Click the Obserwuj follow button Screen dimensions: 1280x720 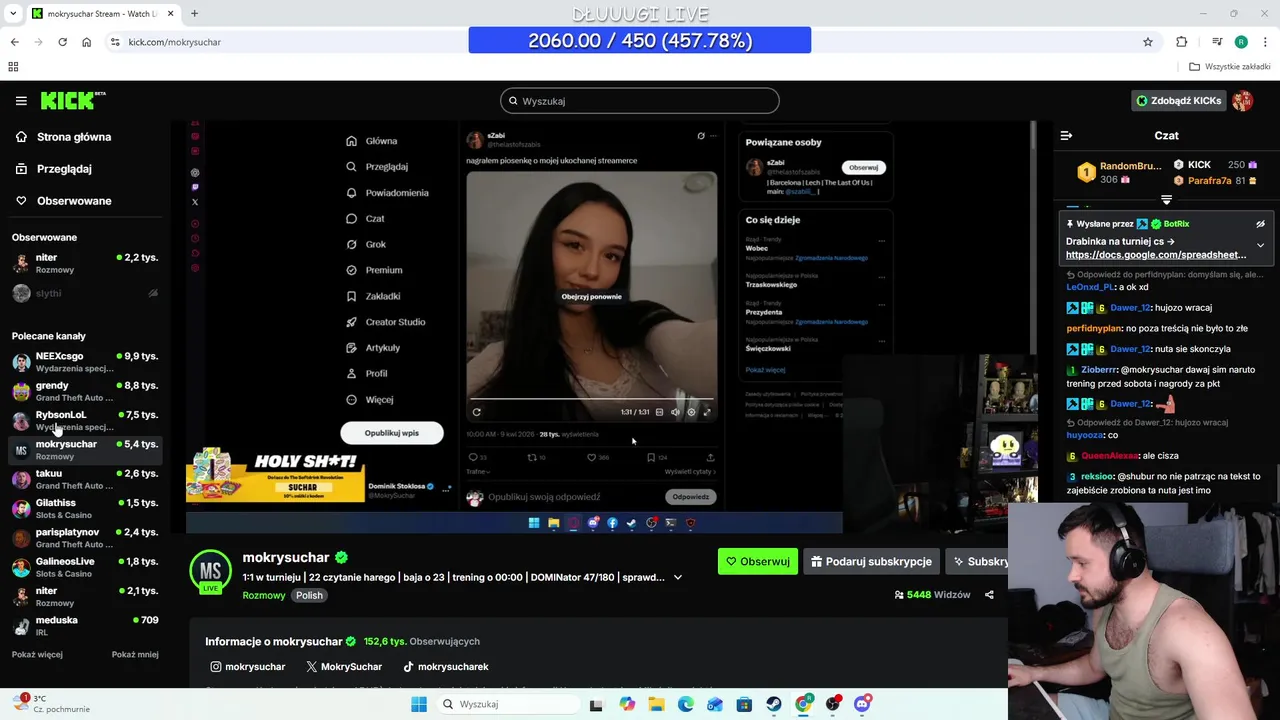tap(758, 562)
